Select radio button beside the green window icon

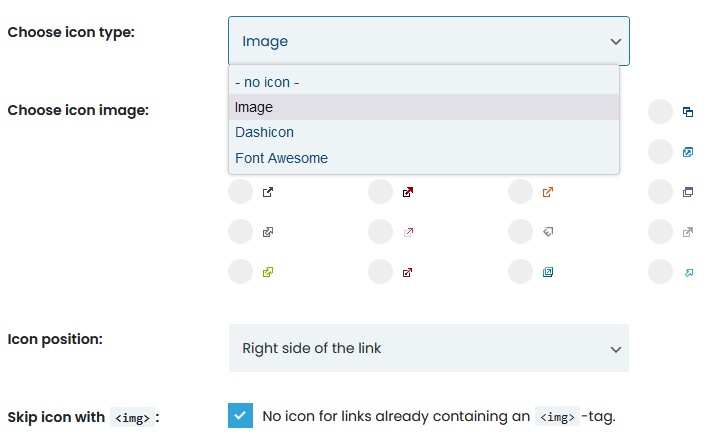pos(240,272)
